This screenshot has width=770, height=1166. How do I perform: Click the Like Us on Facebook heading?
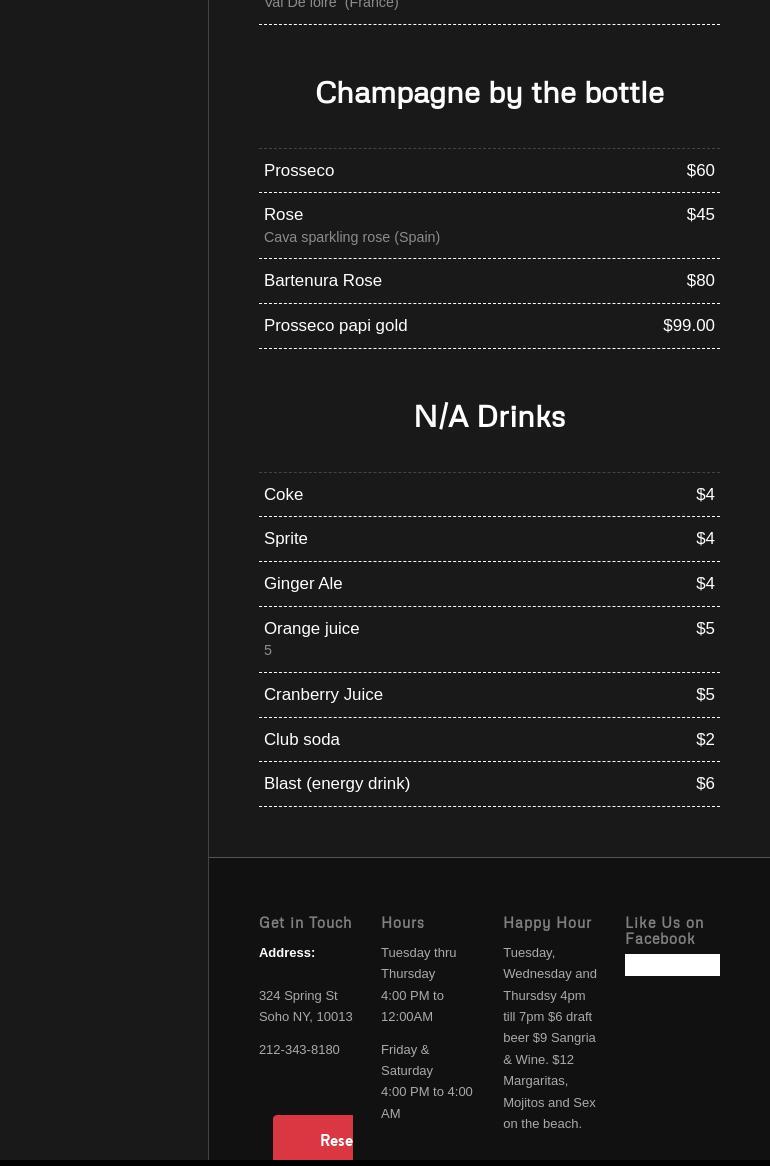point(664,930)
